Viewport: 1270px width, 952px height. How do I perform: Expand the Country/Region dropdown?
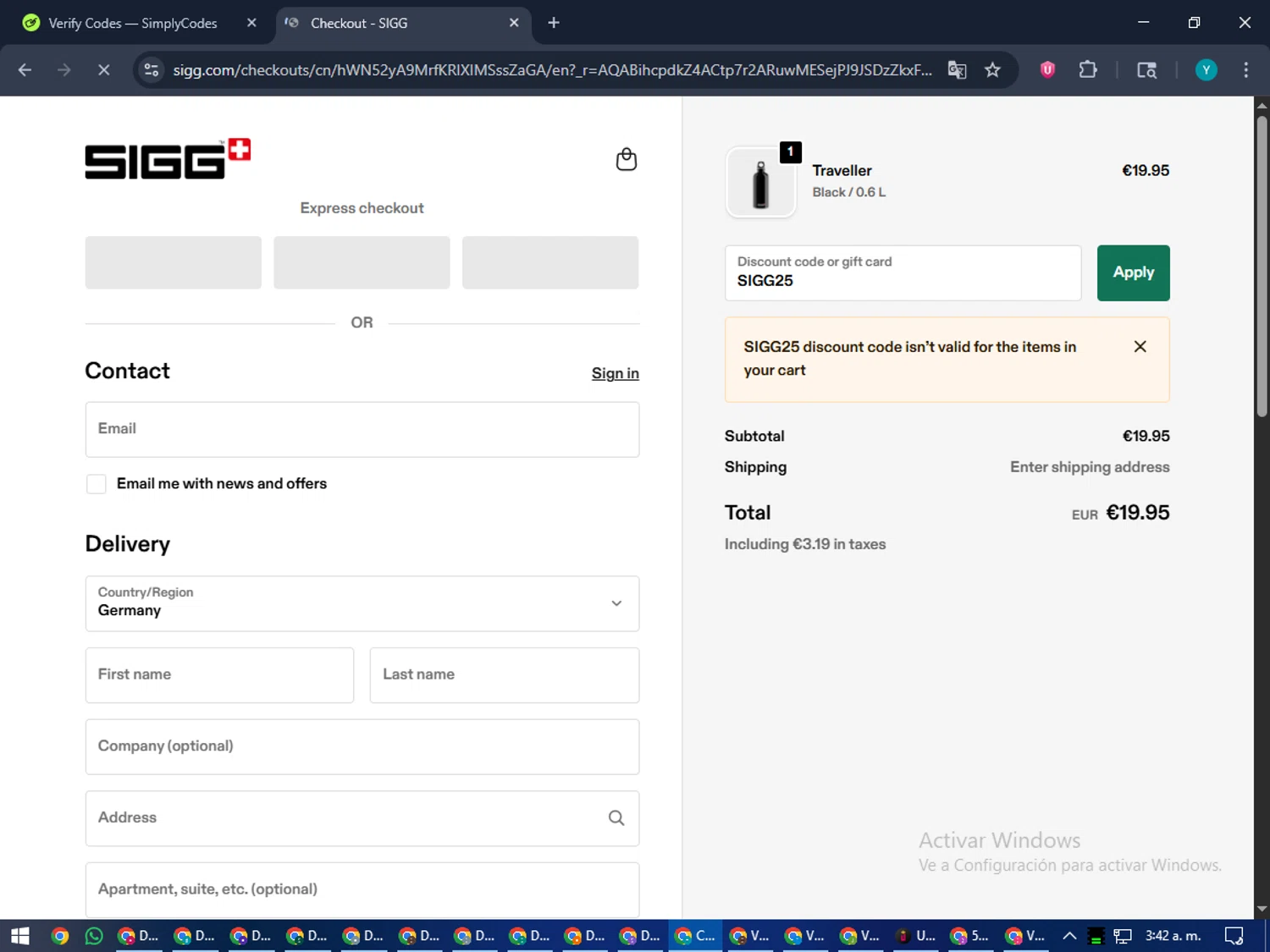362,603
